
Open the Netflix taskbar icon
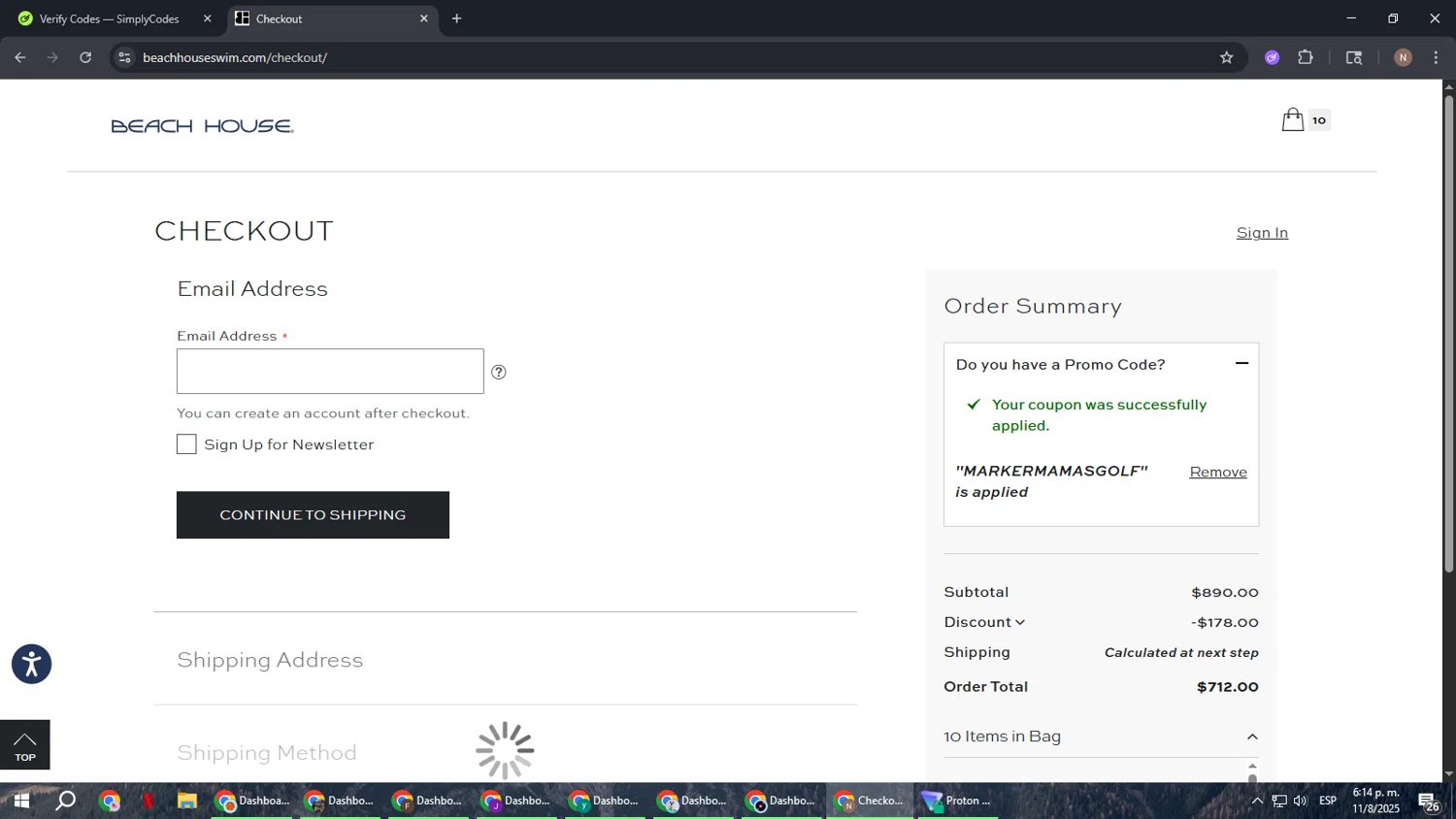(x=148, y=801)
